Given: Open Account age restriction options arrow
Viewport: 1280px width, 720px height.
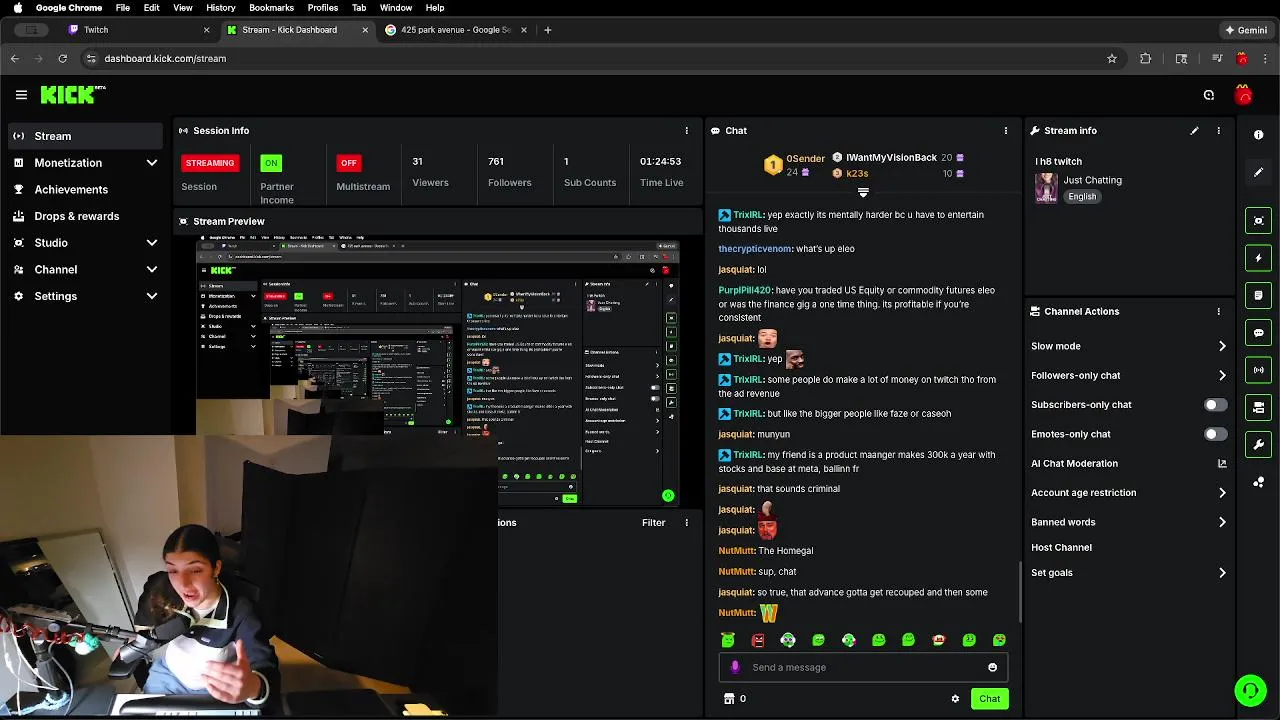Looking at the screenshot, I should [x=1222, y=493].
